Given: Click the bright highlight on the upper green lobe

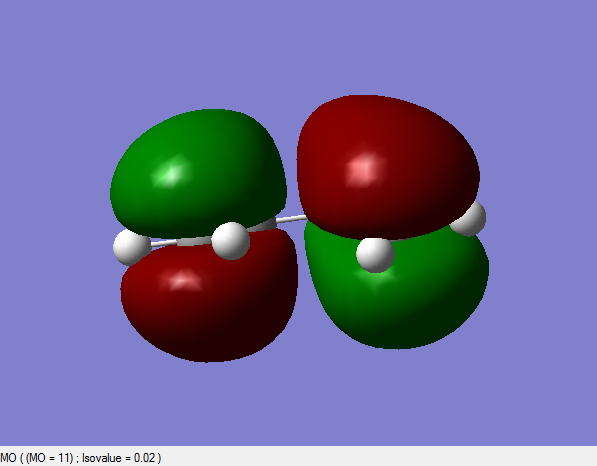Looking at the screenshot, I should (171, 173).
